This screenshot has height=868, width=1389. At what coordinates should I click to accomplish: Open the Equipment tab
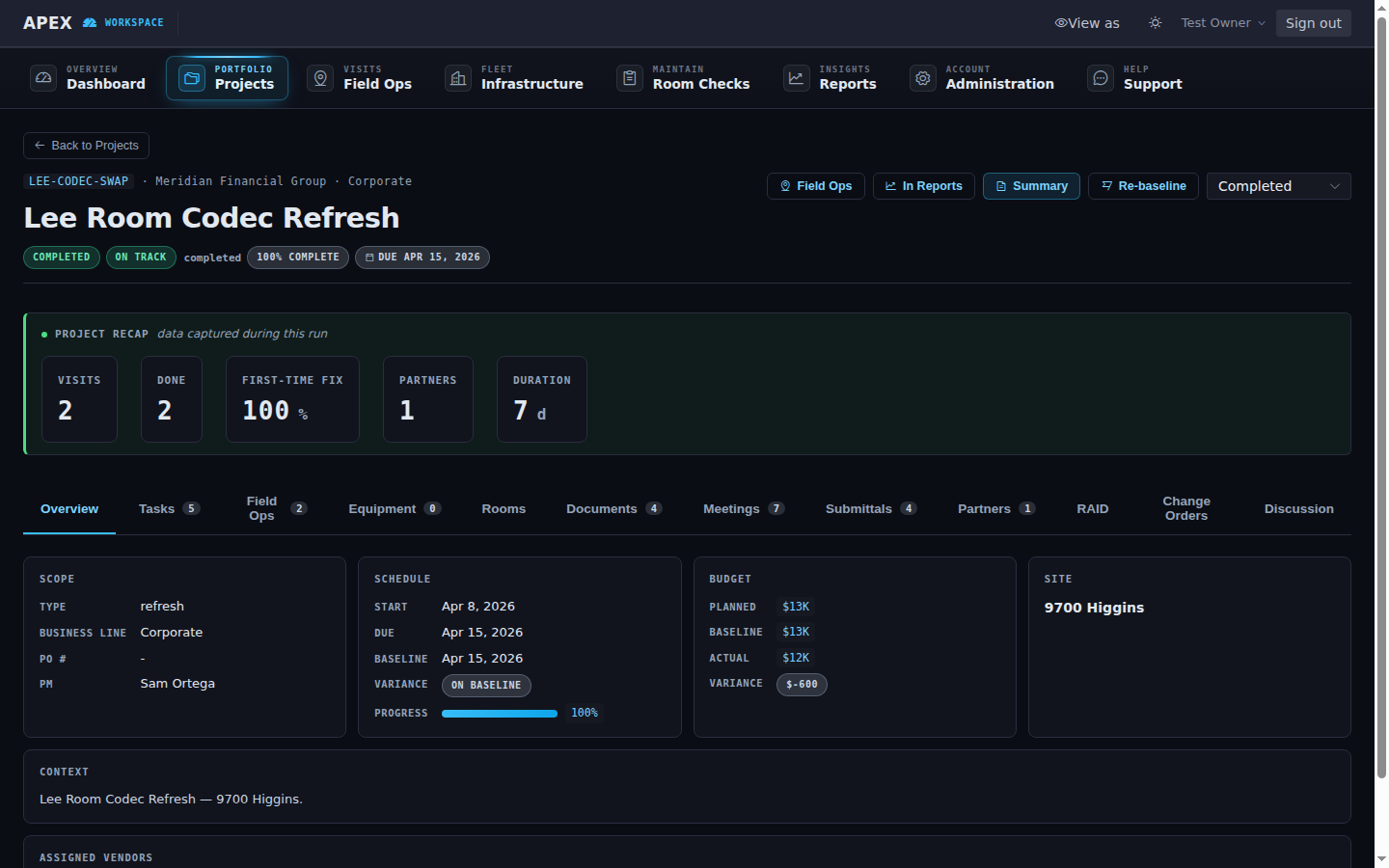395,509
